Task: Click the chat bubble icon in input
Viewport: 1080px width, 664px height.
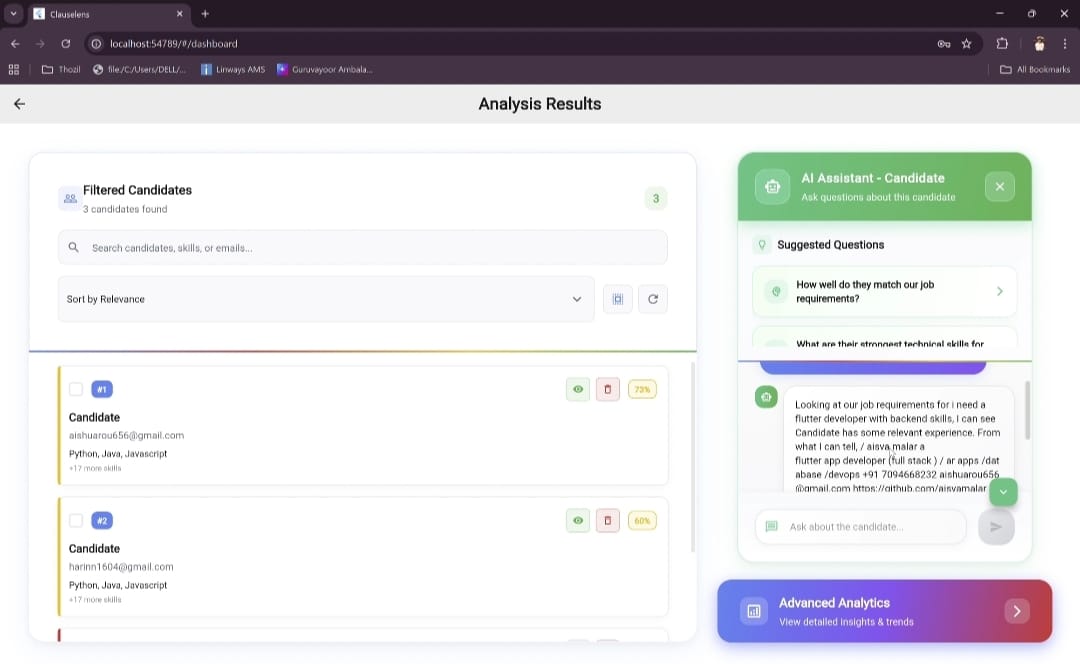Action: pos(771,527)
